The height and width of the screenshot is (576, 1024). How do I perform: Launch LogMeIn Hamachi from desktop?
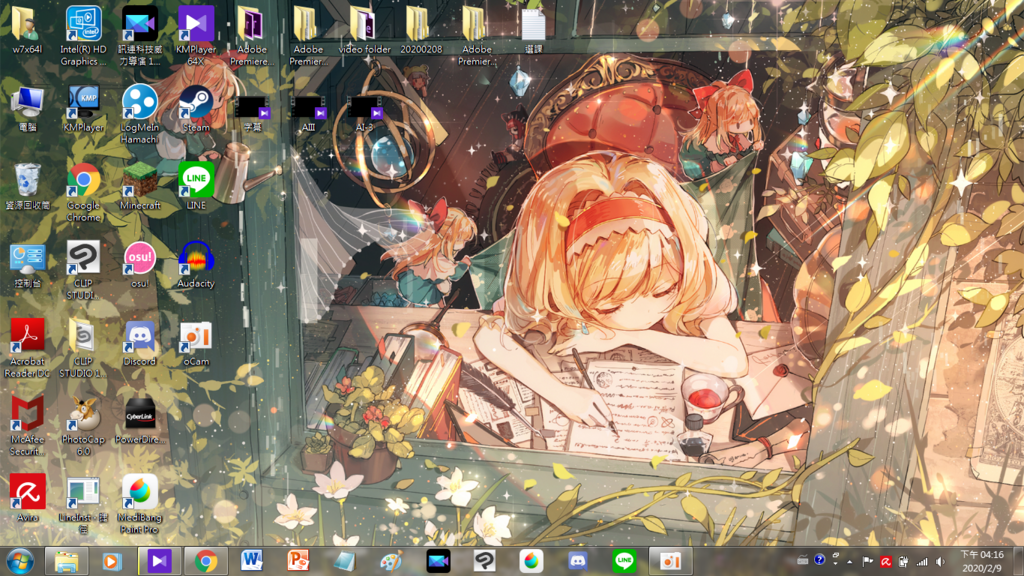pyautogui.click(x=139, y=114)
